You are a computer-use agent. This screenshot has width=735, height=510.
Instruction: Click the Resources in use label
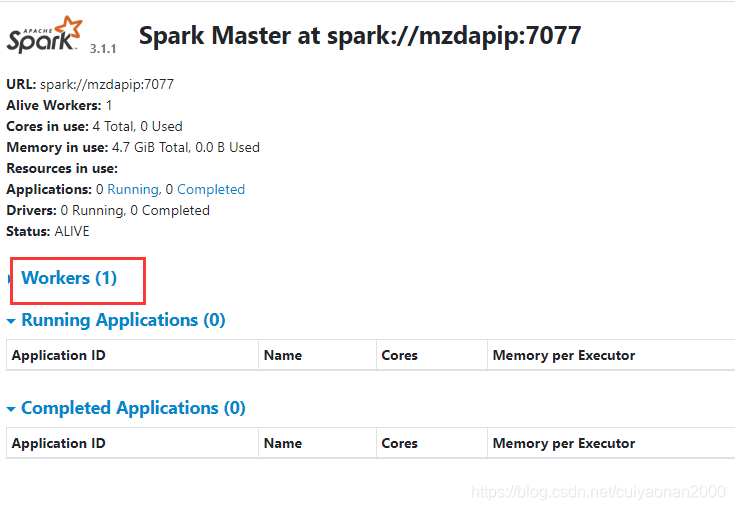62,168
